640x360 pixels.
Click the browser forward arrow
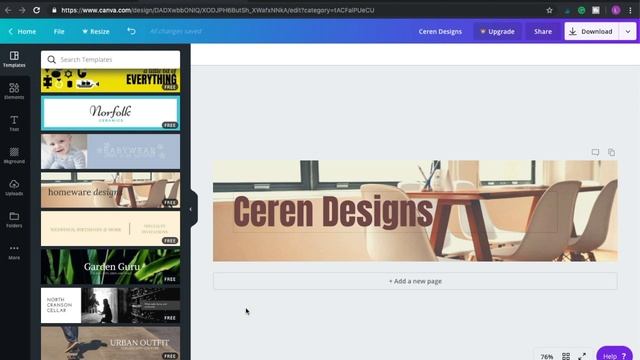click(22, 10)
